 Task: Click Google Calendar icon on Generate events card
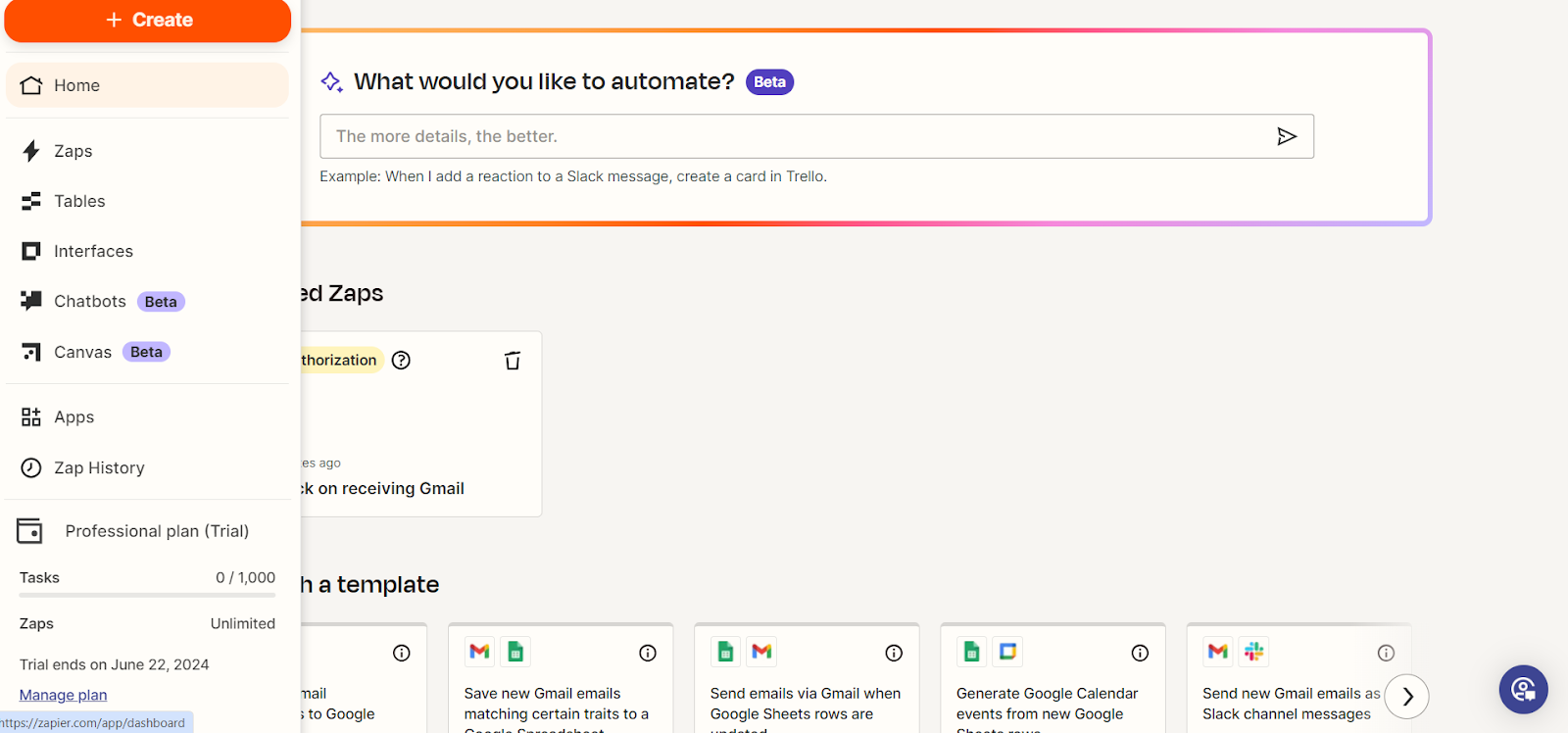click(1007, 652)
